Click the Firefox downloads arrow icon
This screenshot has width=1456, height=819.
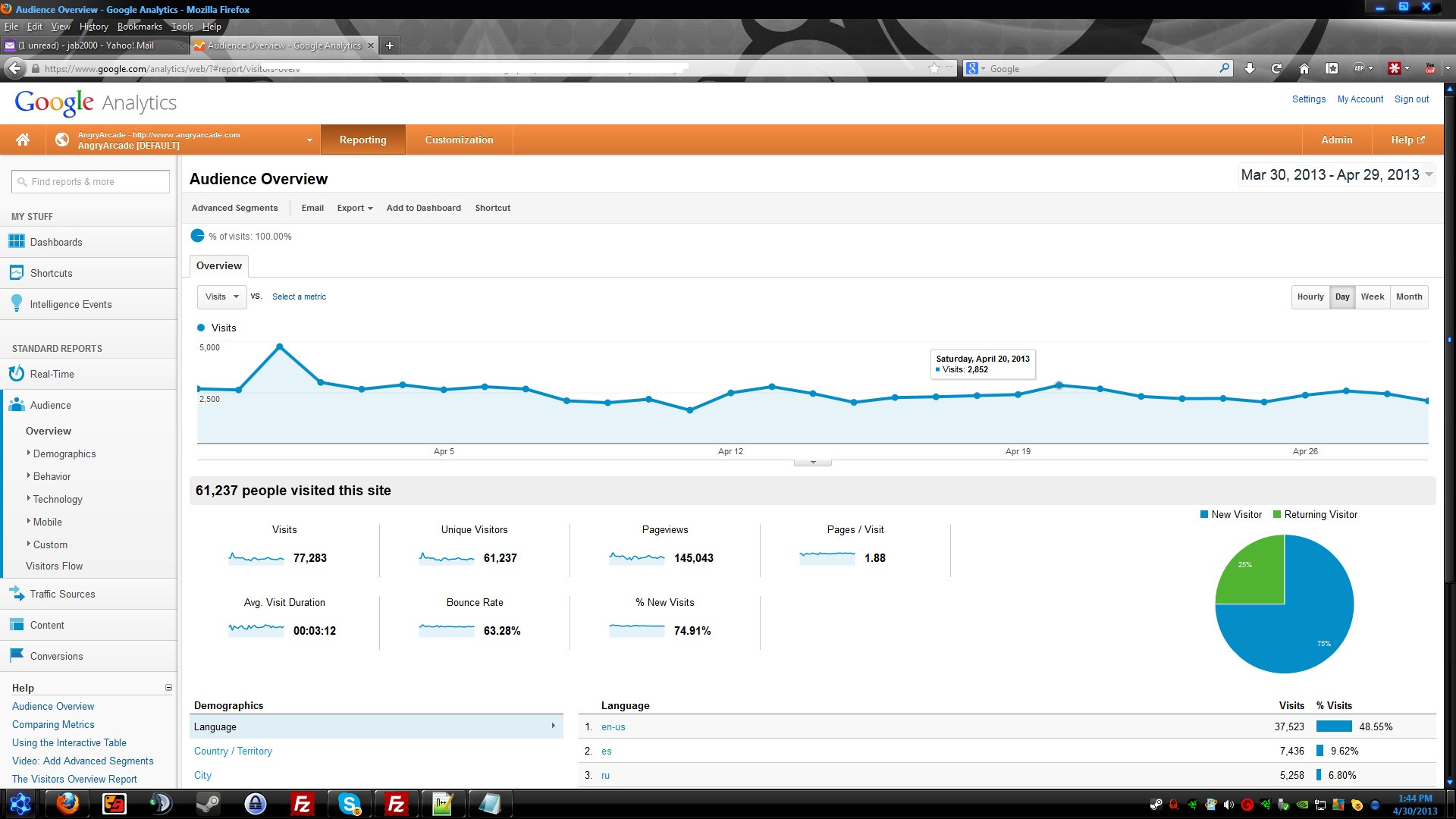pos(1250,68)
